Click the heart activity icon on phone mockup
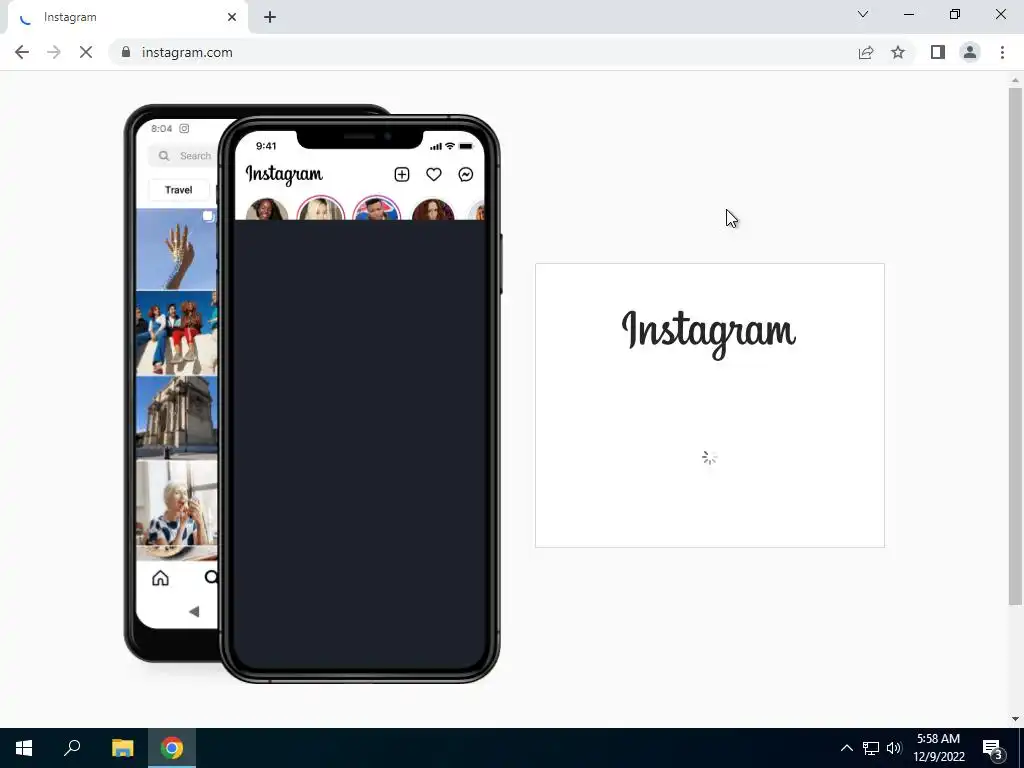This screenshot has width=1024, height=768. (434, 174)
